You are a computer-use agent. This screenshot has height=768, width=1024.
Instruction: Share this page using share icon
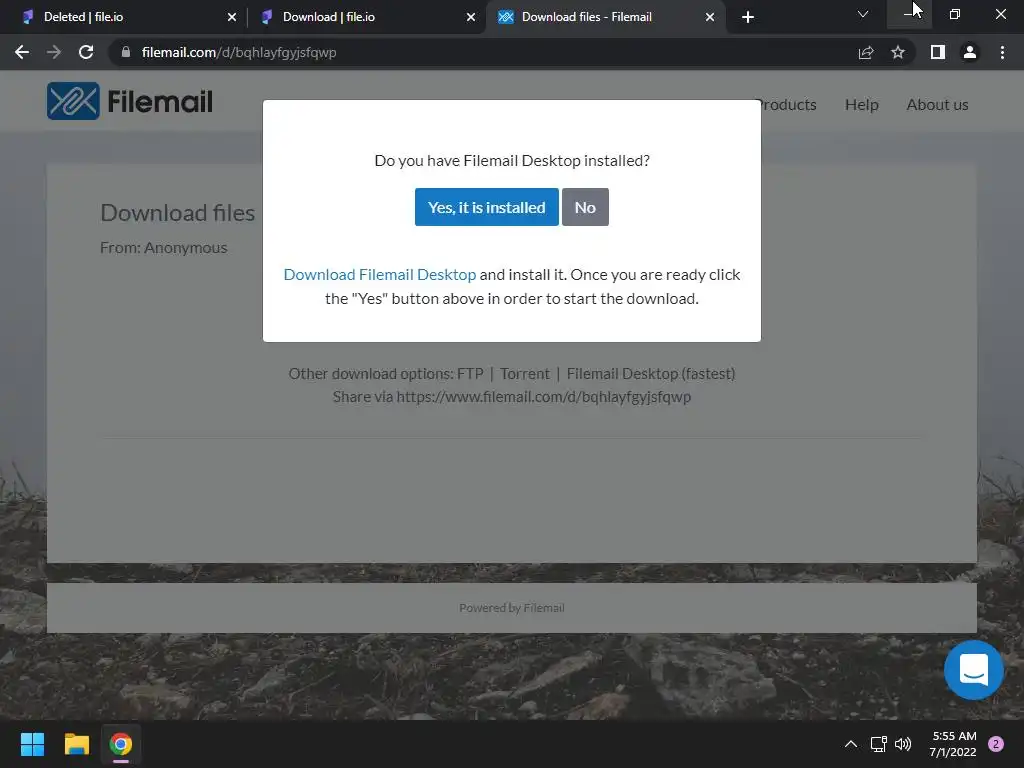point(866,52)
